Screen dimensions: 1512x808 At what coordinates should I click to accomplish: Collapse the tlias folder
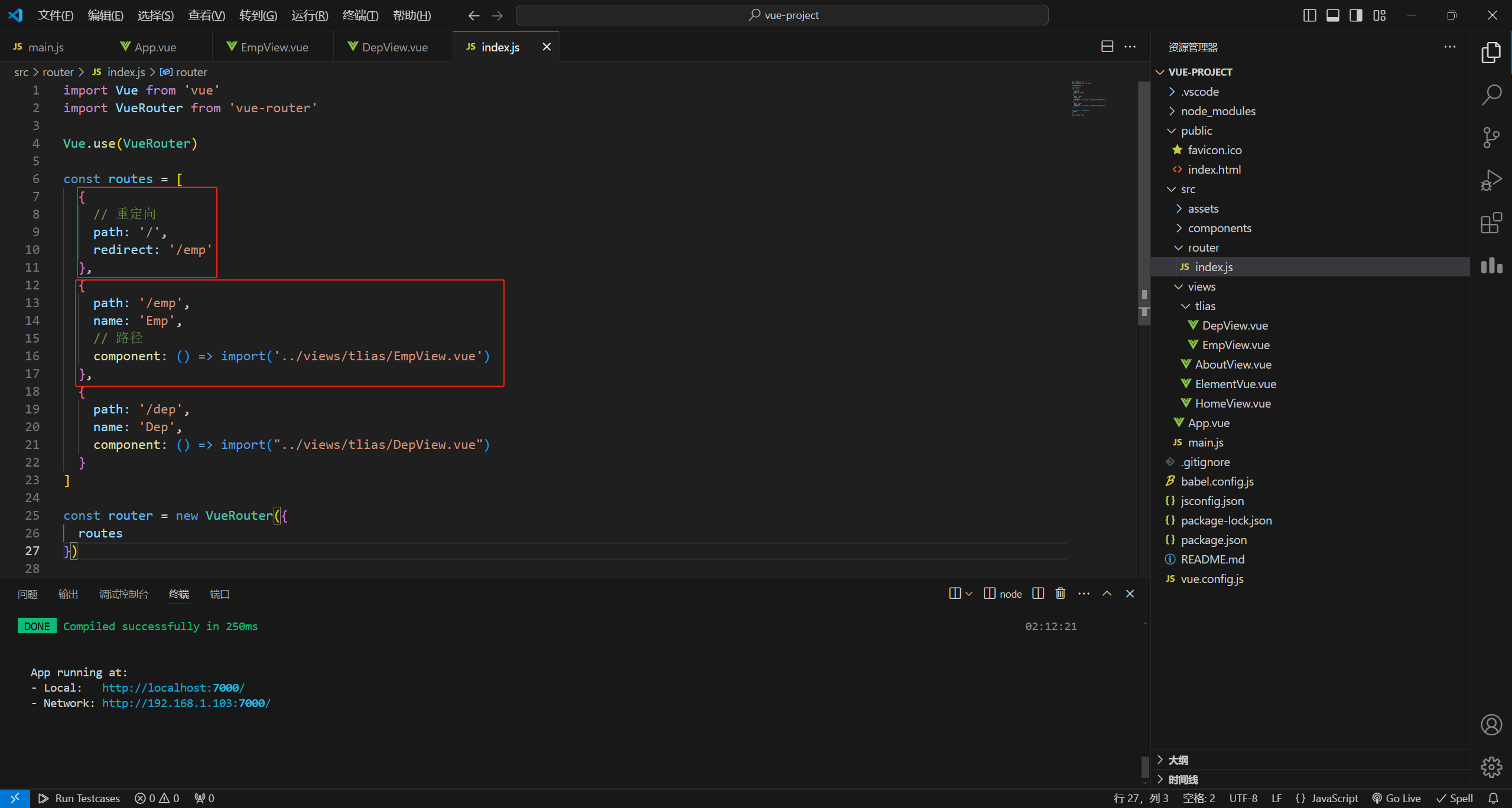[x=1311, y=306]
